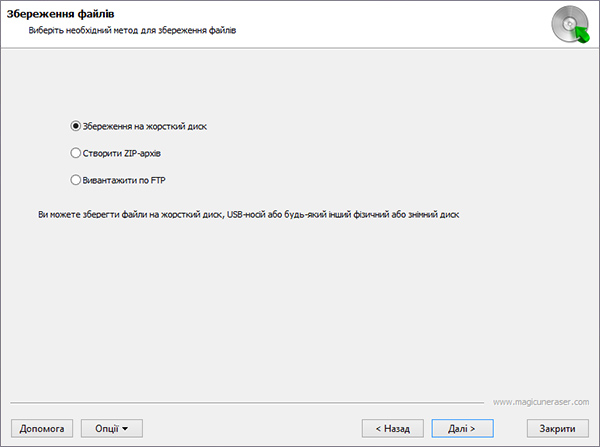Enable the 'Вивантажити по FTP' radio option
This screenshot has height=447, width=600.
click(x=75, y=180)
